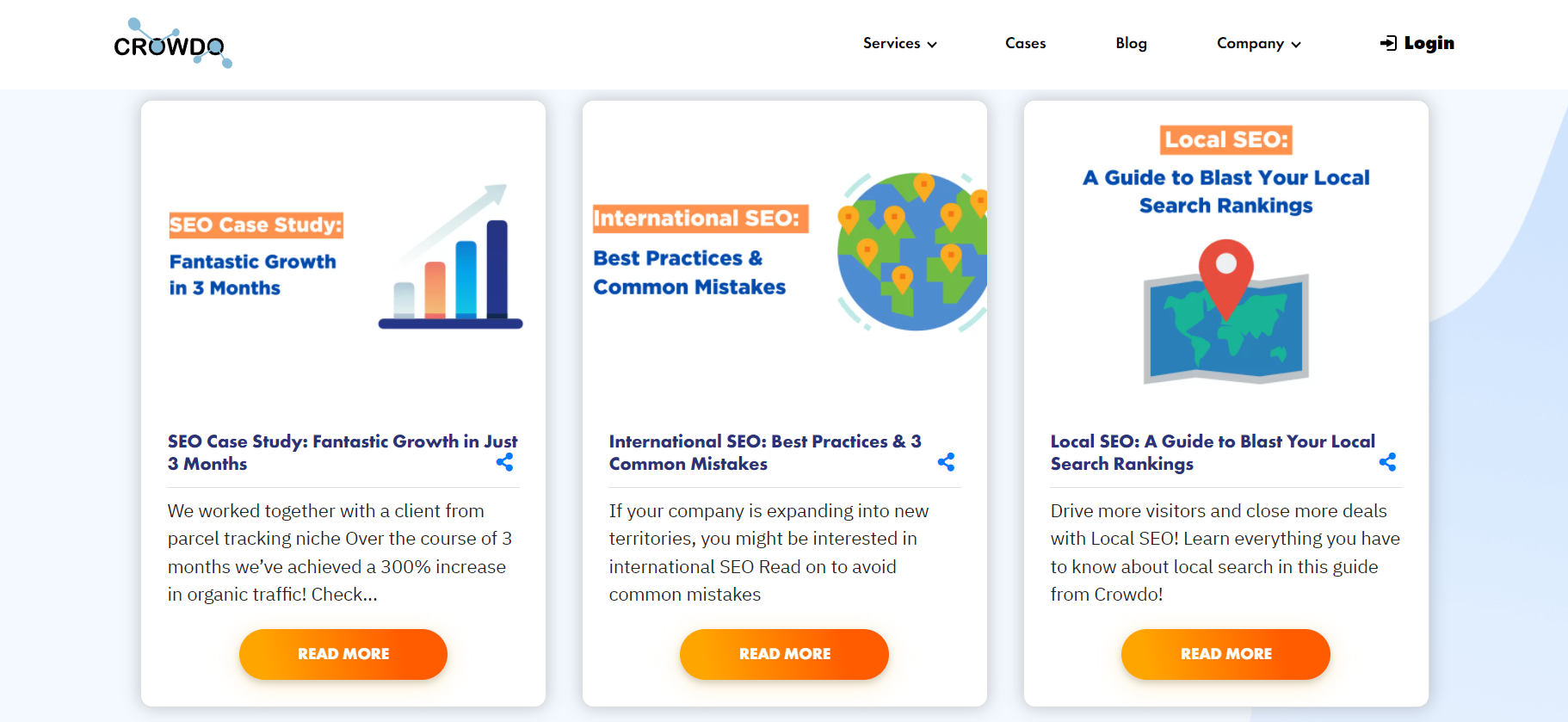Read more about Local SEO guide
The width and height of the screenshot is (1568, 722).
pyautogui.click(x=1225, y=654)
